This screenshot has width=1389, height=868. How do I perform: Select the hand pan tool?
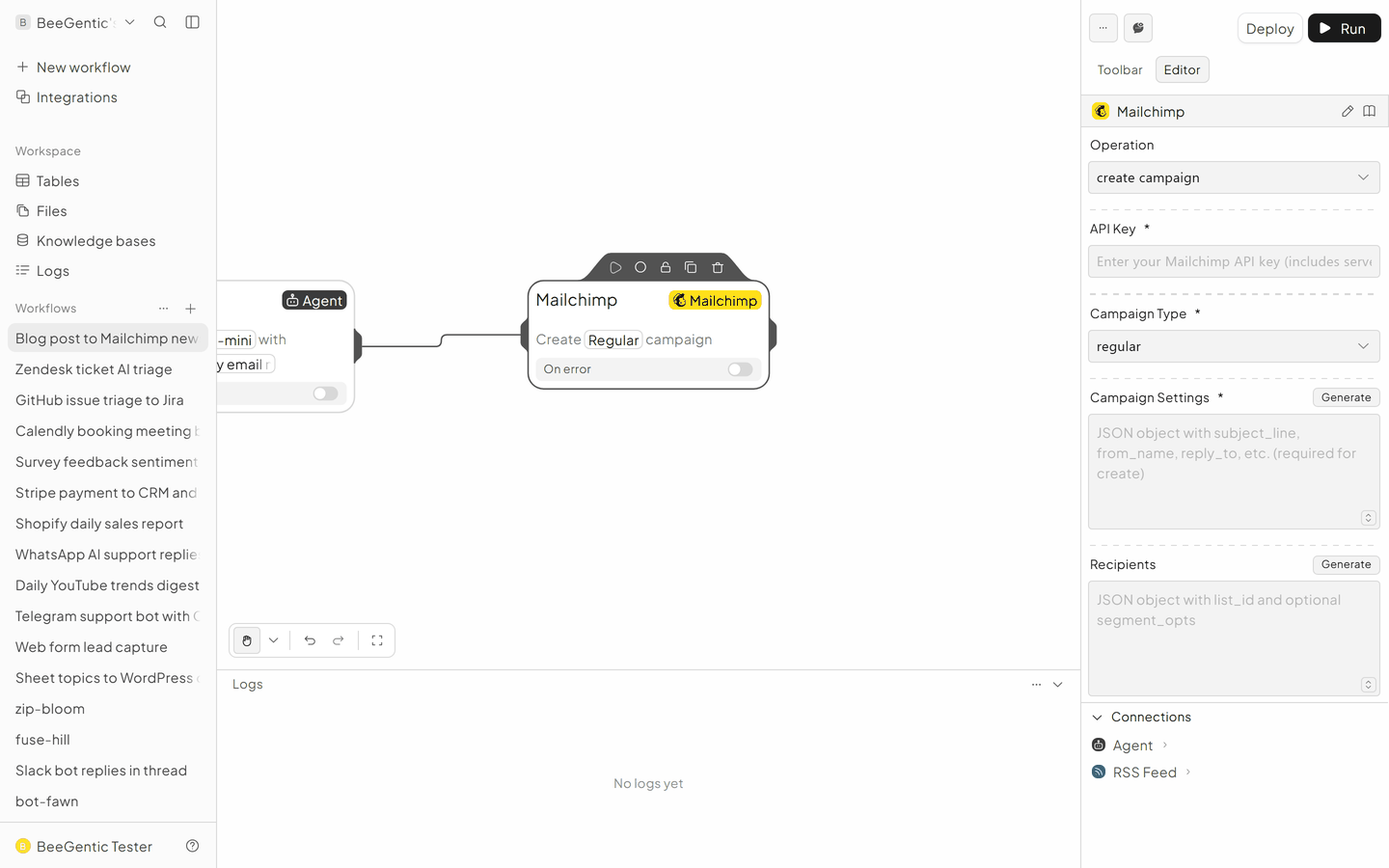[x=247, y=640]
